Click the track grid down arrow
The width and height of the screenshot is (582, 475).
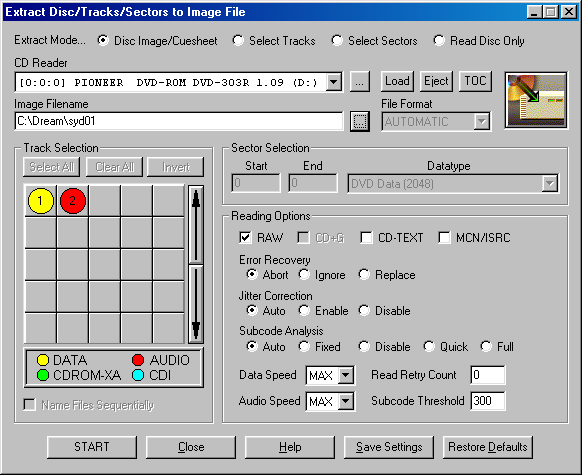click(x=196, y=304)
